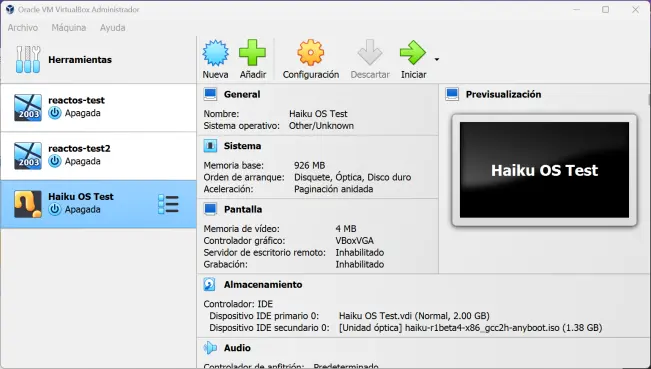Minimize the VirtualBox window

(576, 9)
